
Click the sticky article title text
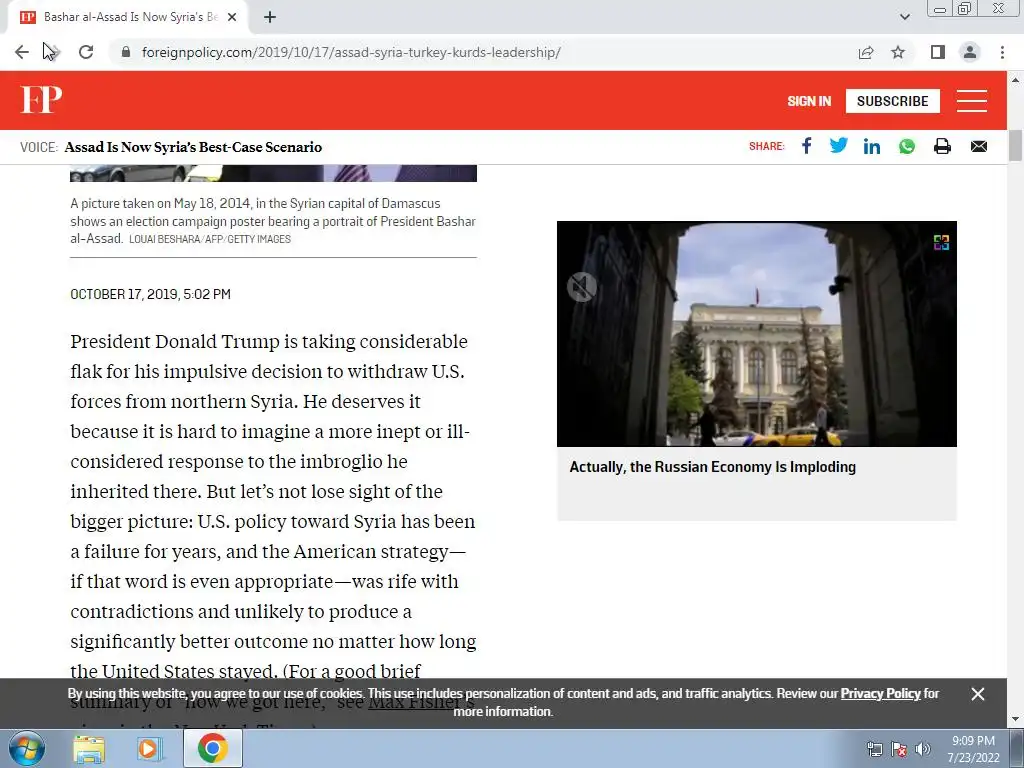coord(193,147)
